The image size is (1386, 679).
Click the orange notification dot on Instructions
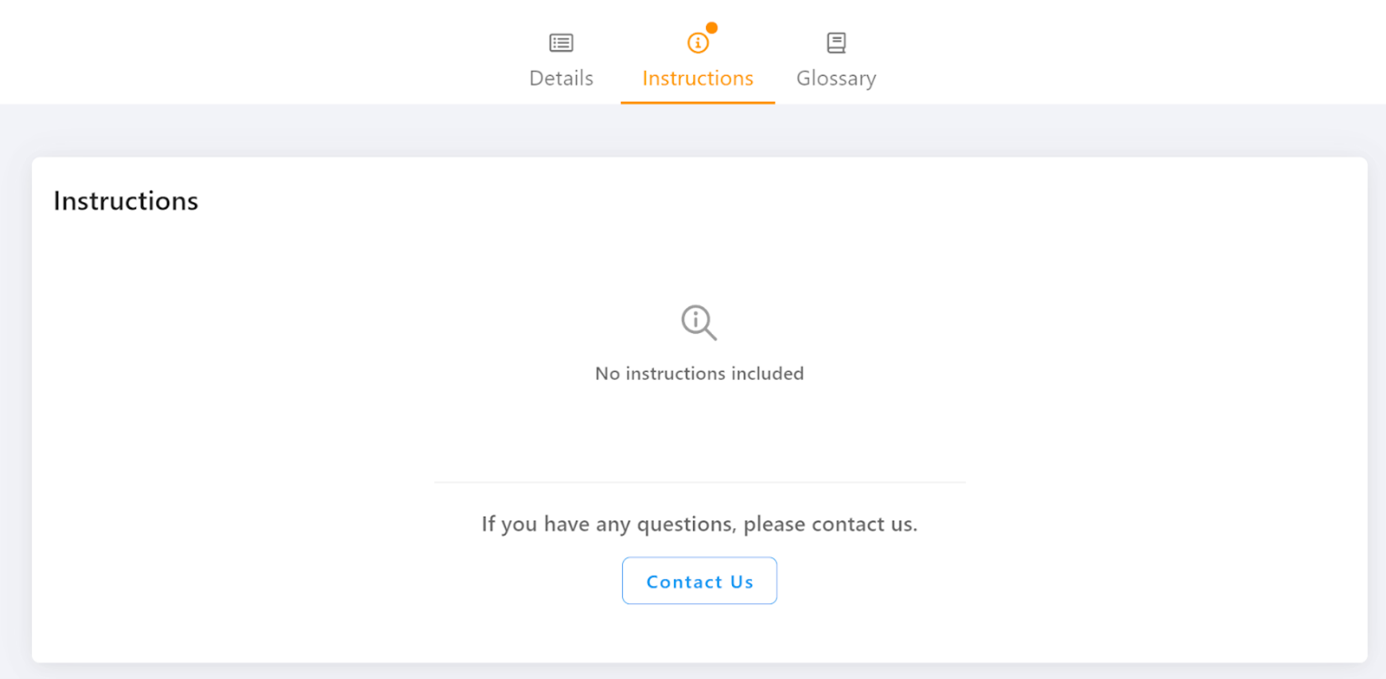(x=712, y=28)
